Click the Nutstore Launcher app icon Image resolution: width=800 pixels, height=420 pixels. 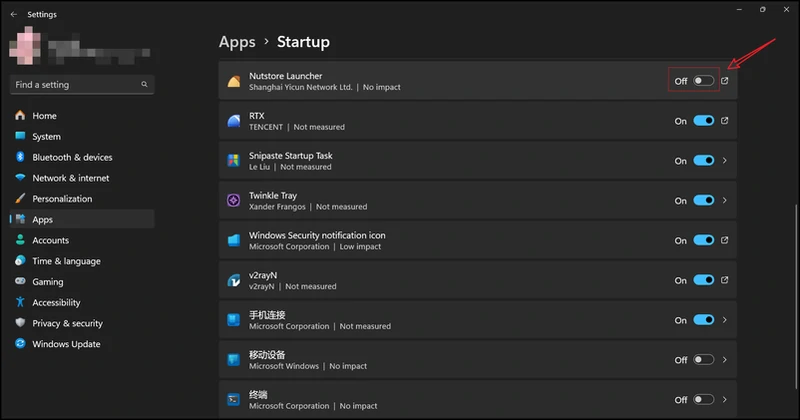[x=233, y=81]
